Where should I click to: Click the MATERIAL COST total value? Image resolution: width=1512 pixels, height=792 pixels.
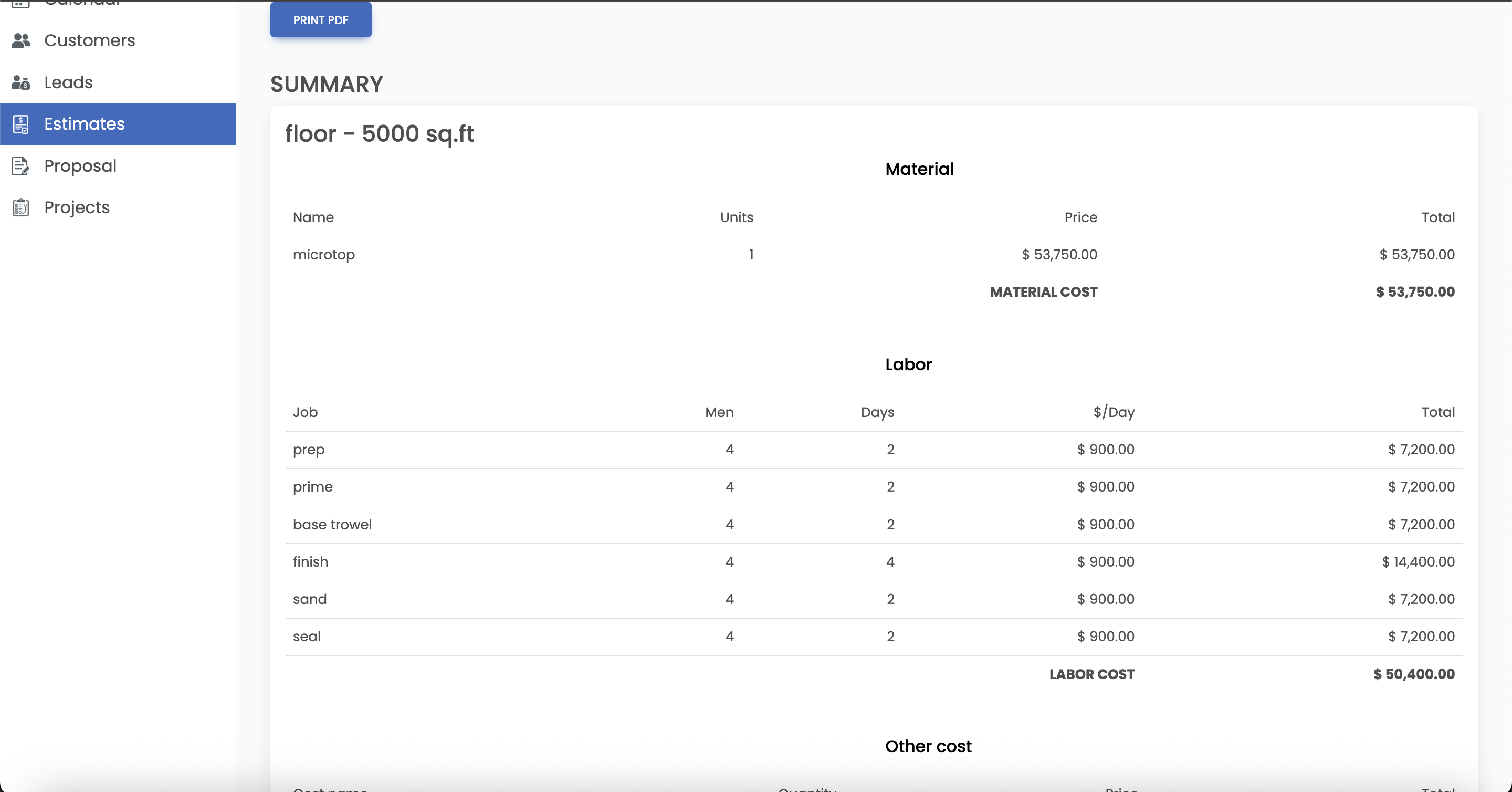[1414, 291]
